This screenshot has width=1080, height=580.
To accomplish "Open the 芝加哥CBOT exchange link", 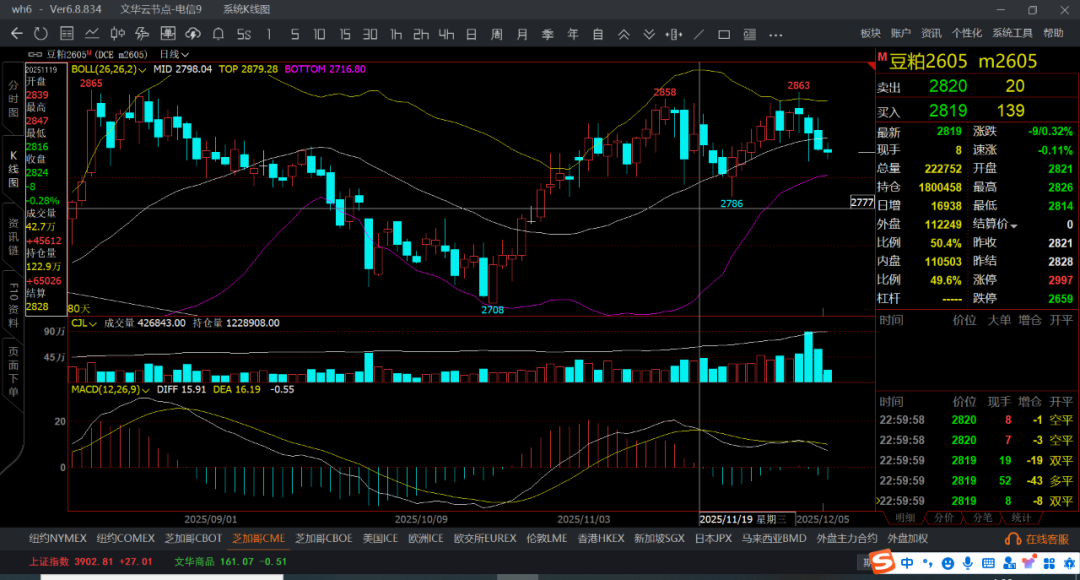I will coord(193,539).
